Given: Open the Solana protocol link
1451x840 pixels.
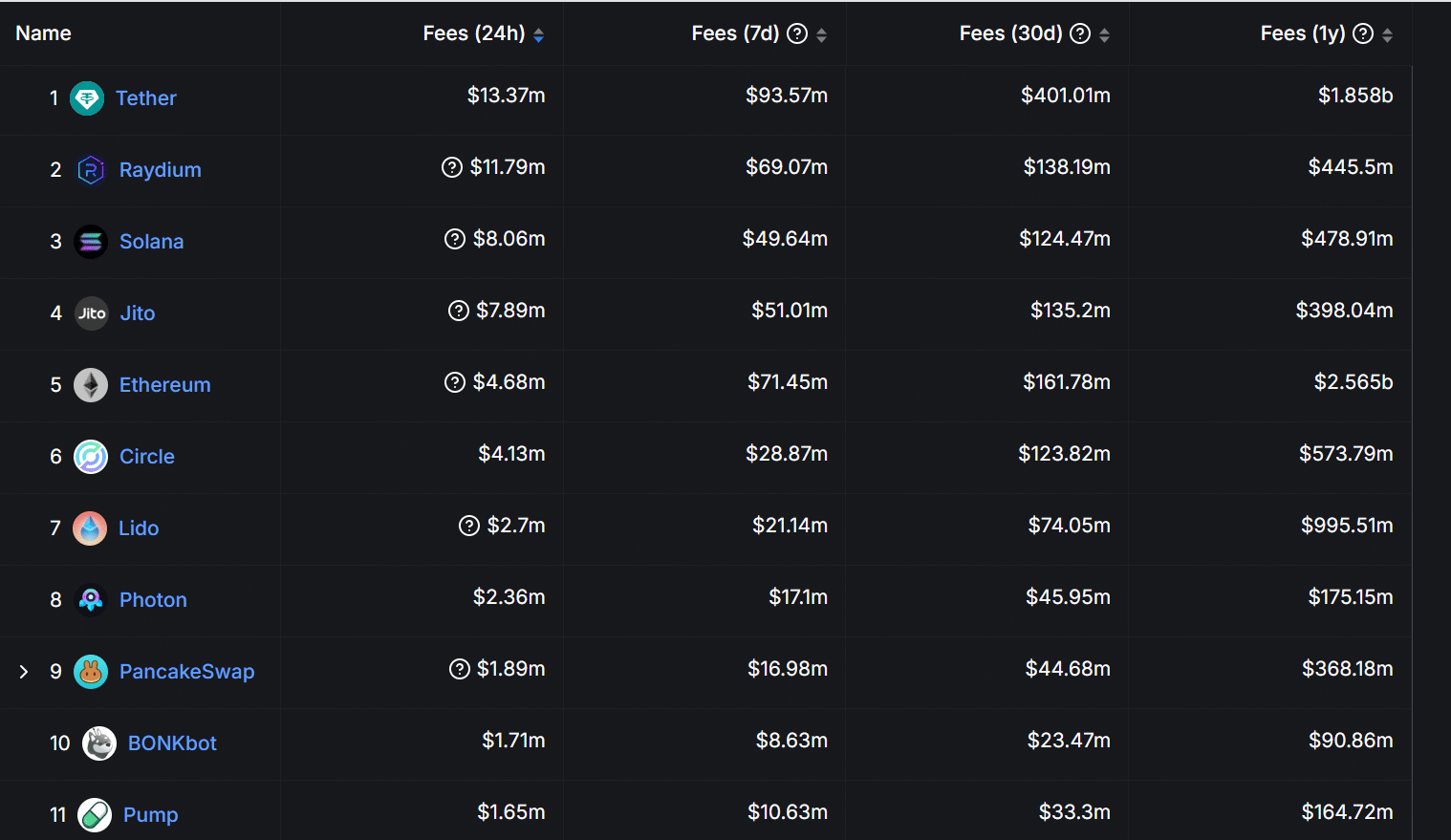Looking at the screenshot, I should 152,242.
